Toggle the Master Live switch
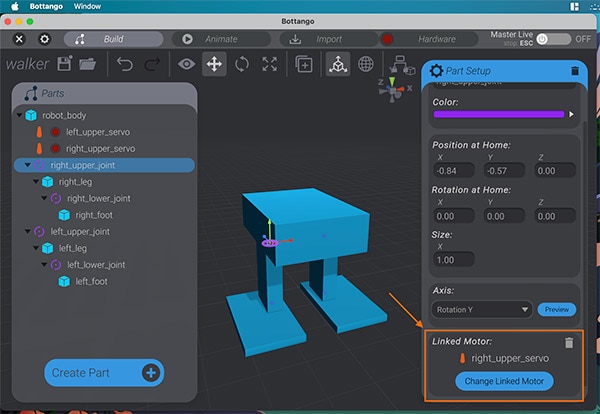The height and width of the screenshot is (414, 600). click(551, 39)
